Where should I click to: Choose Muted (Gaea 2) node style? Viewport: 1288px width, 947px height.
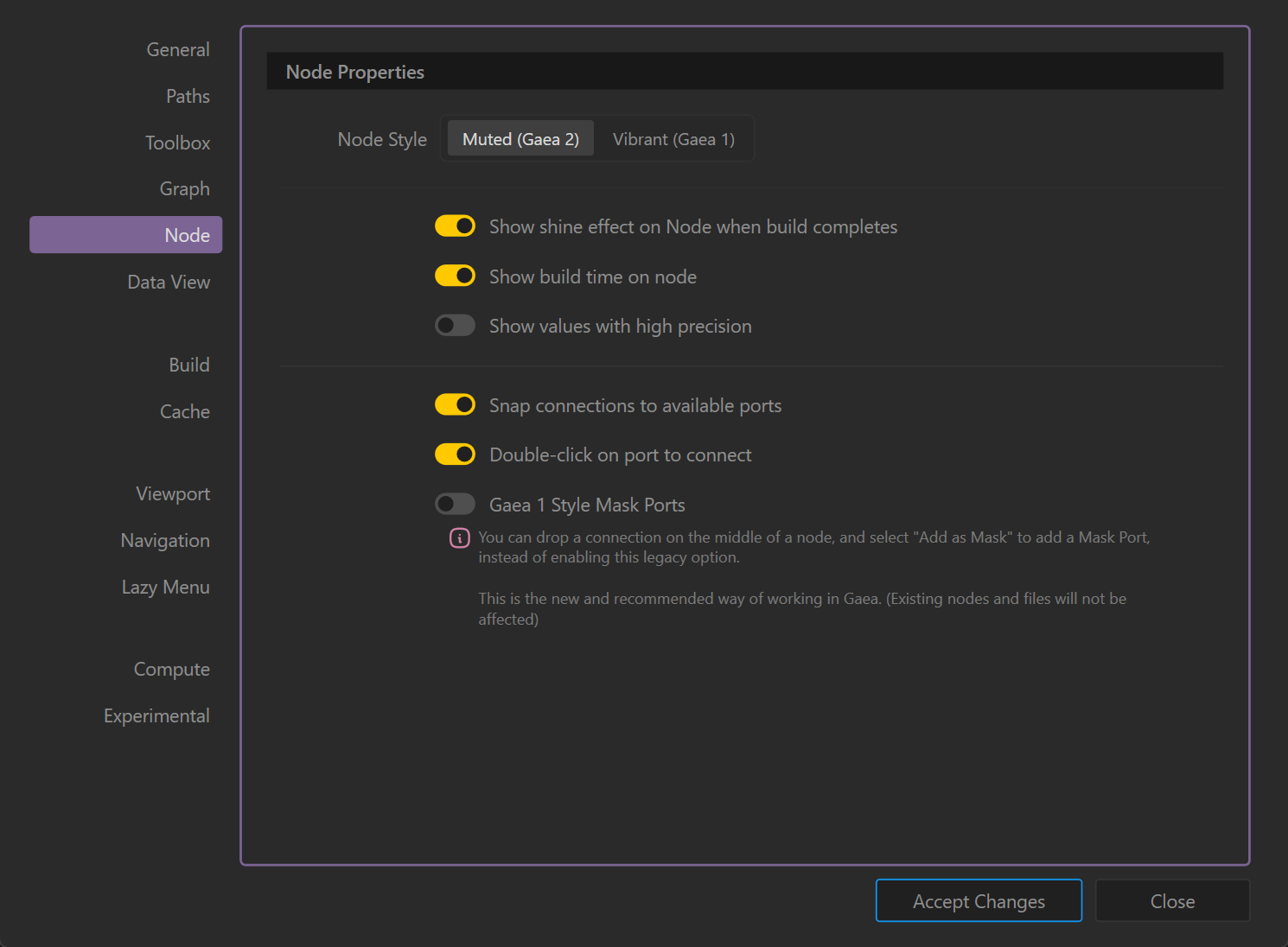(520, 139)
